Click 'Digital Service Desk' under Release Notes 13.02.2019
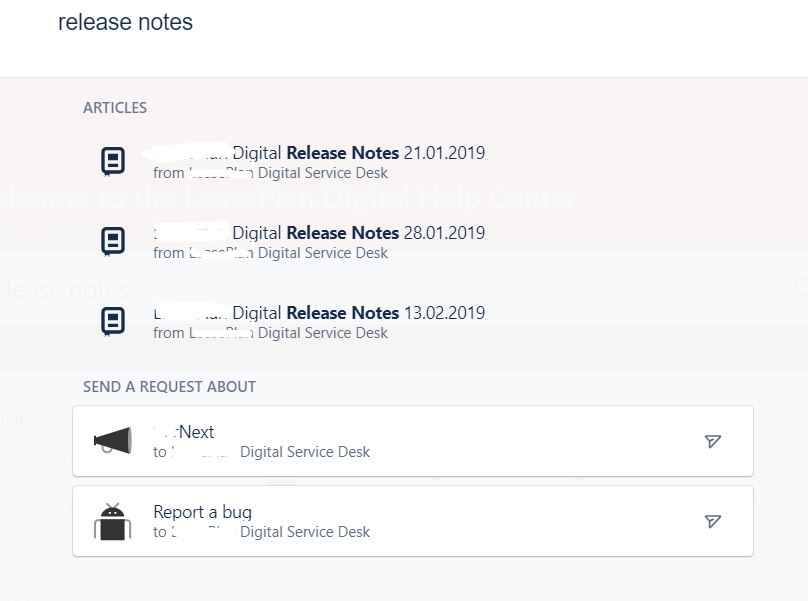The image size is (808, 601). point(323,333)
